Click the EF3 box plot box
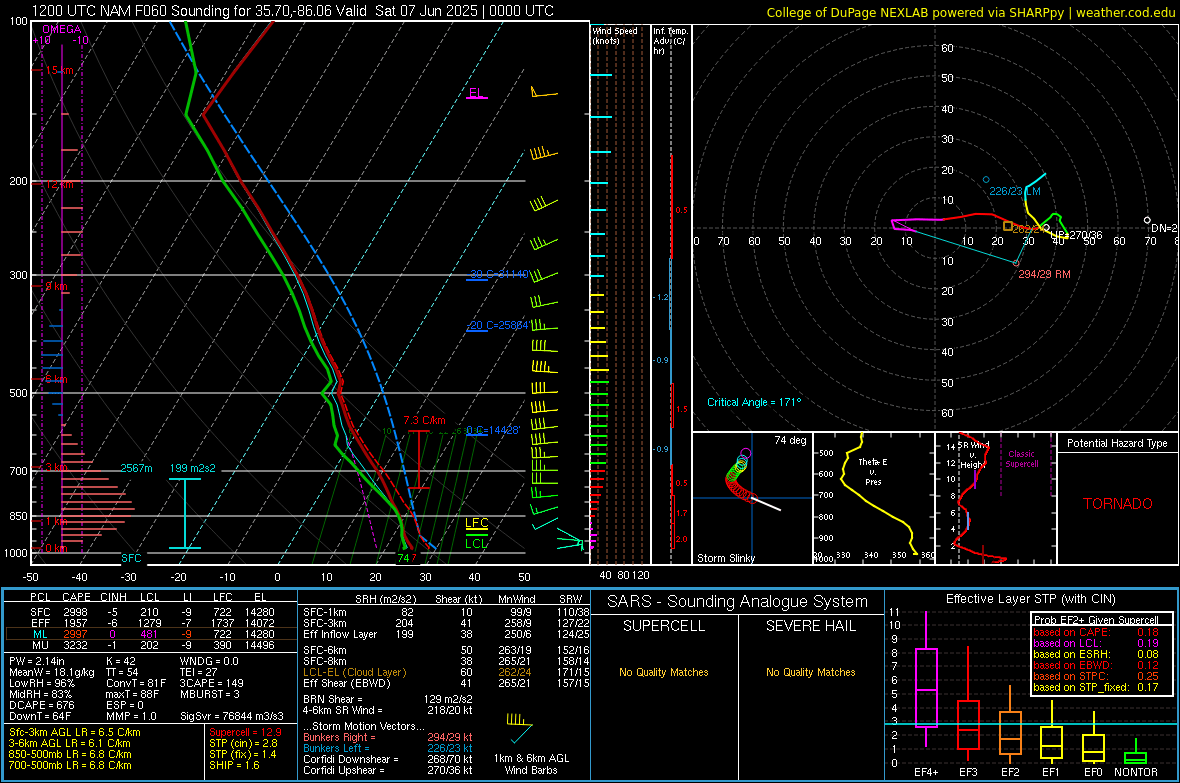The height and width of the screenshot is (783, 1180). coord(968,724)
